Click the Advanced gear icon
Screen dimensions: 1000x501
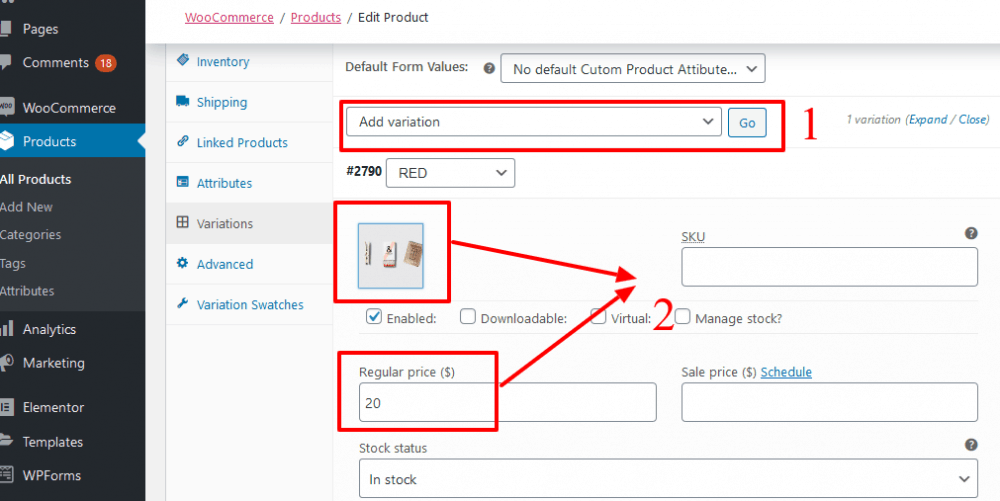183,263
